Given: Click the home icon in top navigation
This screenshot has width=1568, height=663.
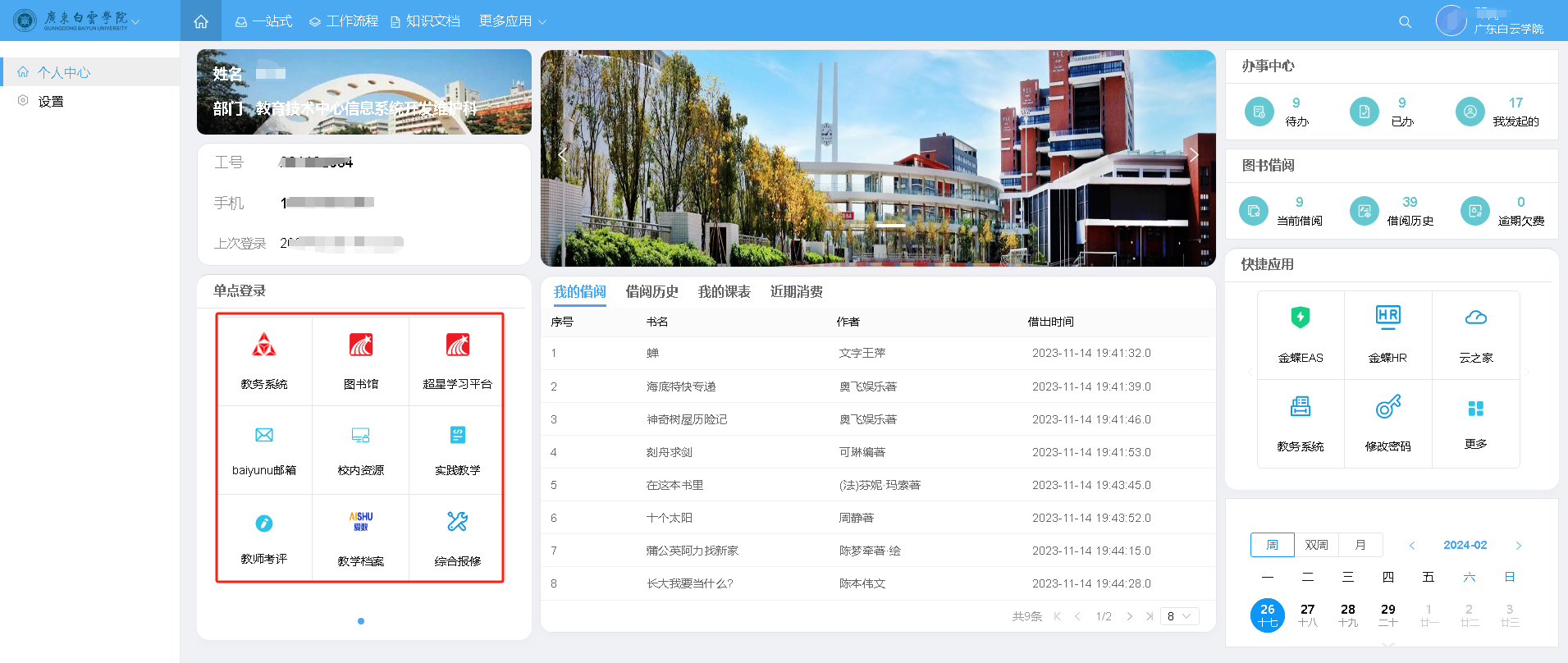Looking at the screenshot, I should point(201,21).
